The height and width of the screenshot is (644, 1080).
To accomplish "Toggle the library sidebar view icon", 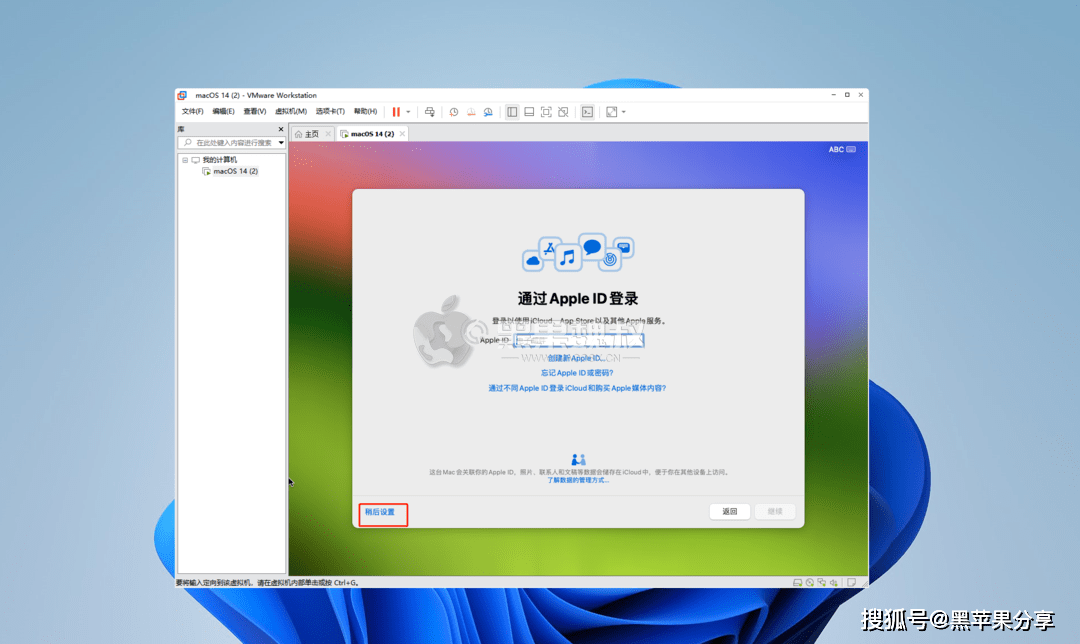I will click(x=512, y=112).
